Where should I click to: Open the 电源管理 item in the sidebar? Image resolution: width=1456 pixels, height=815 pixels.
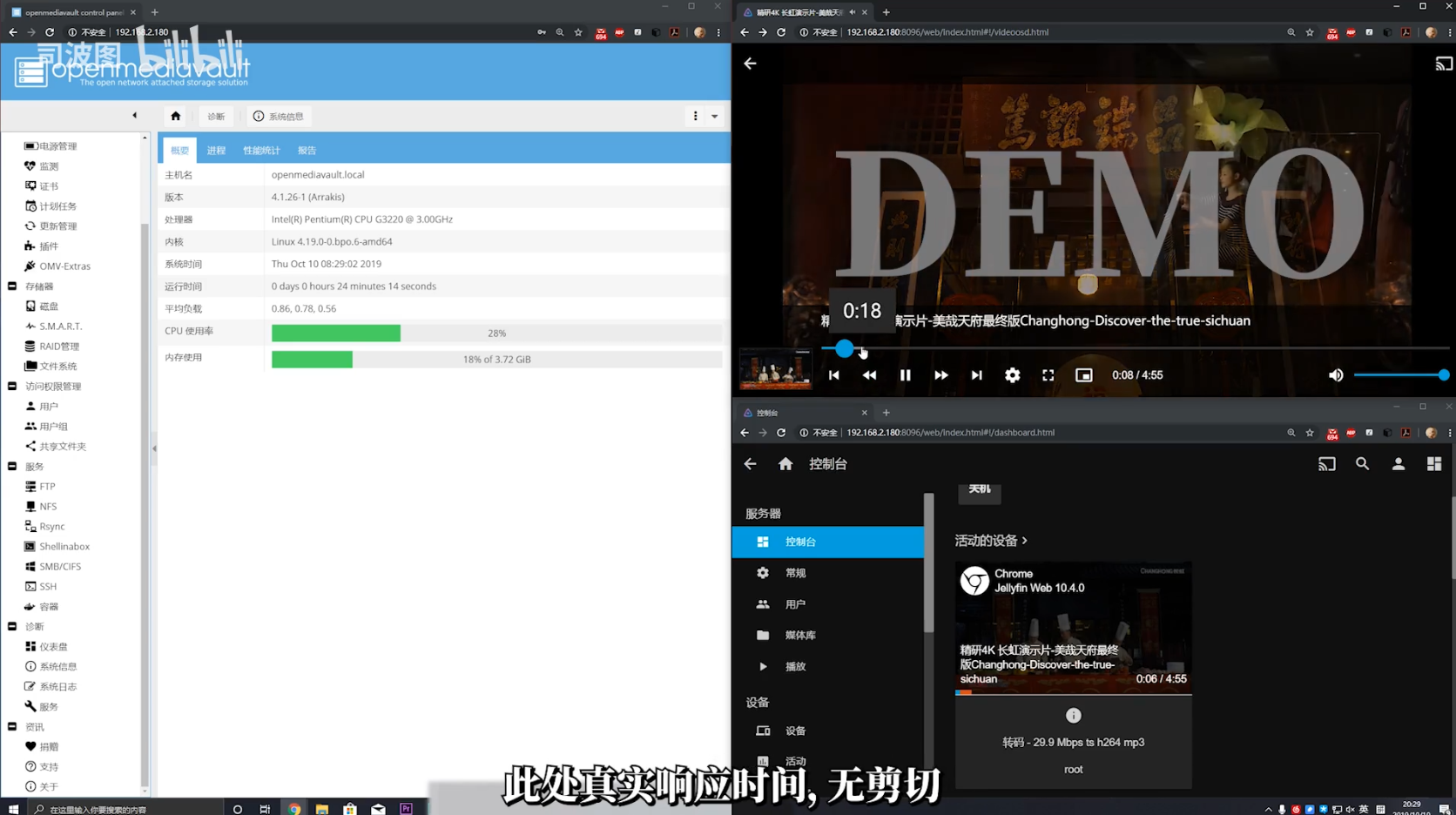[x=51, y=146]
